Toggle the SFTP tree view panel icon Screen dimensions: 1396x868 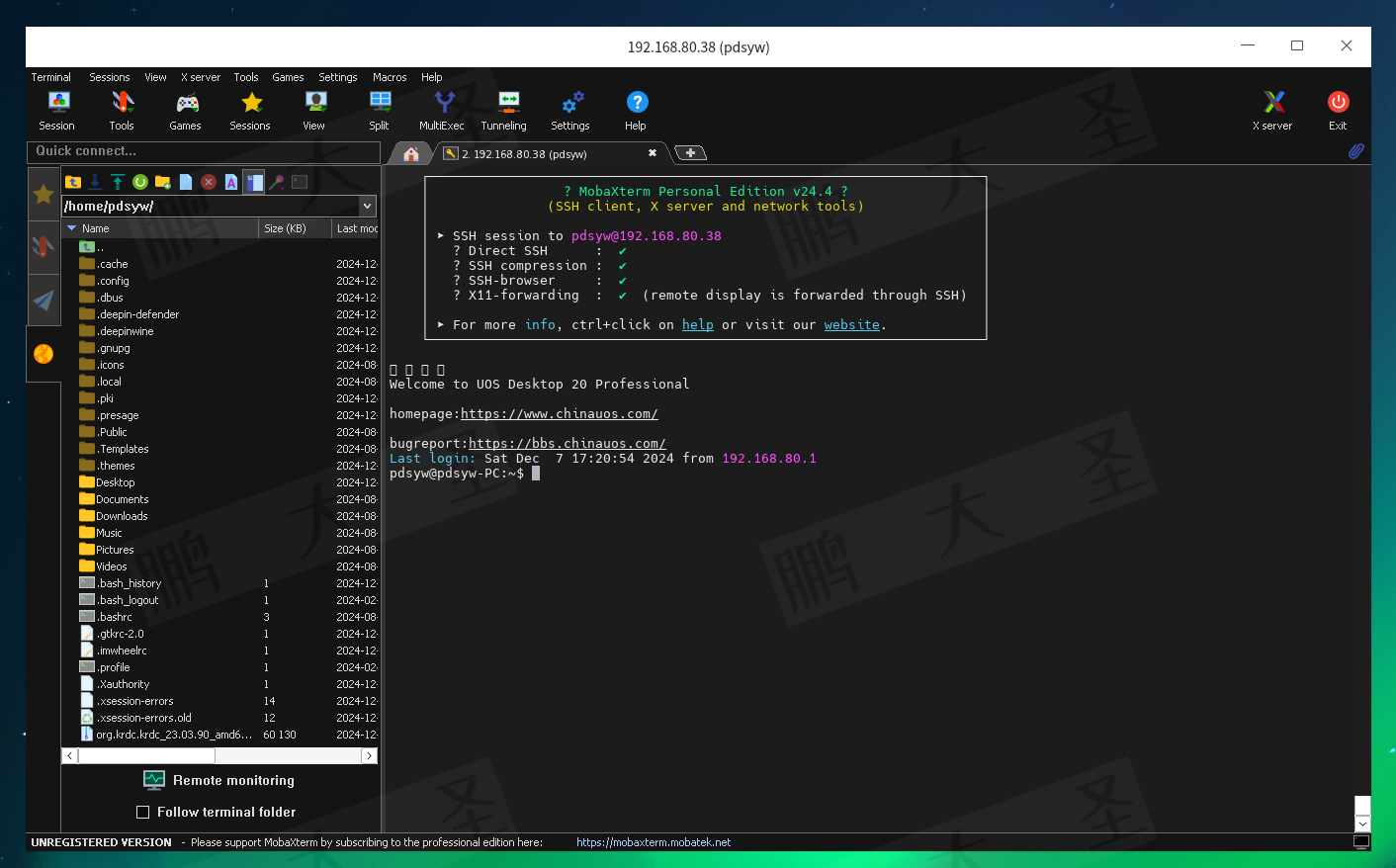coord(254,182)
